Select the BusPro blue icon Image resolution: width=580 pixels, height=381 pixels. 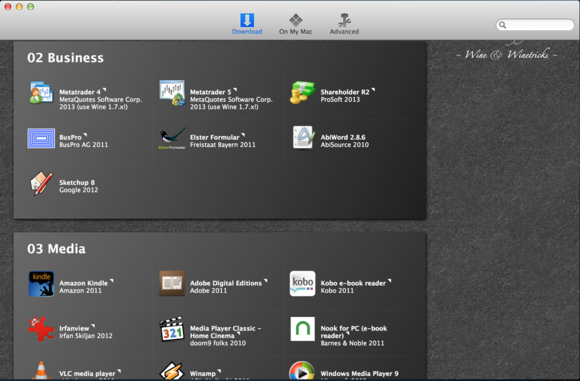point(41,138)
